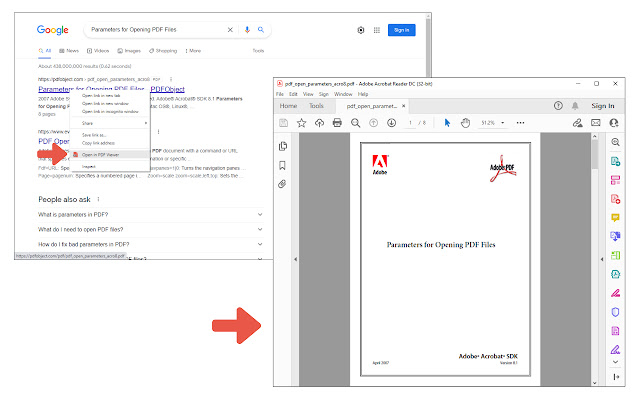
Task: Click the share with others person icon
Action: pyautogui.click(x=614, y=123)
